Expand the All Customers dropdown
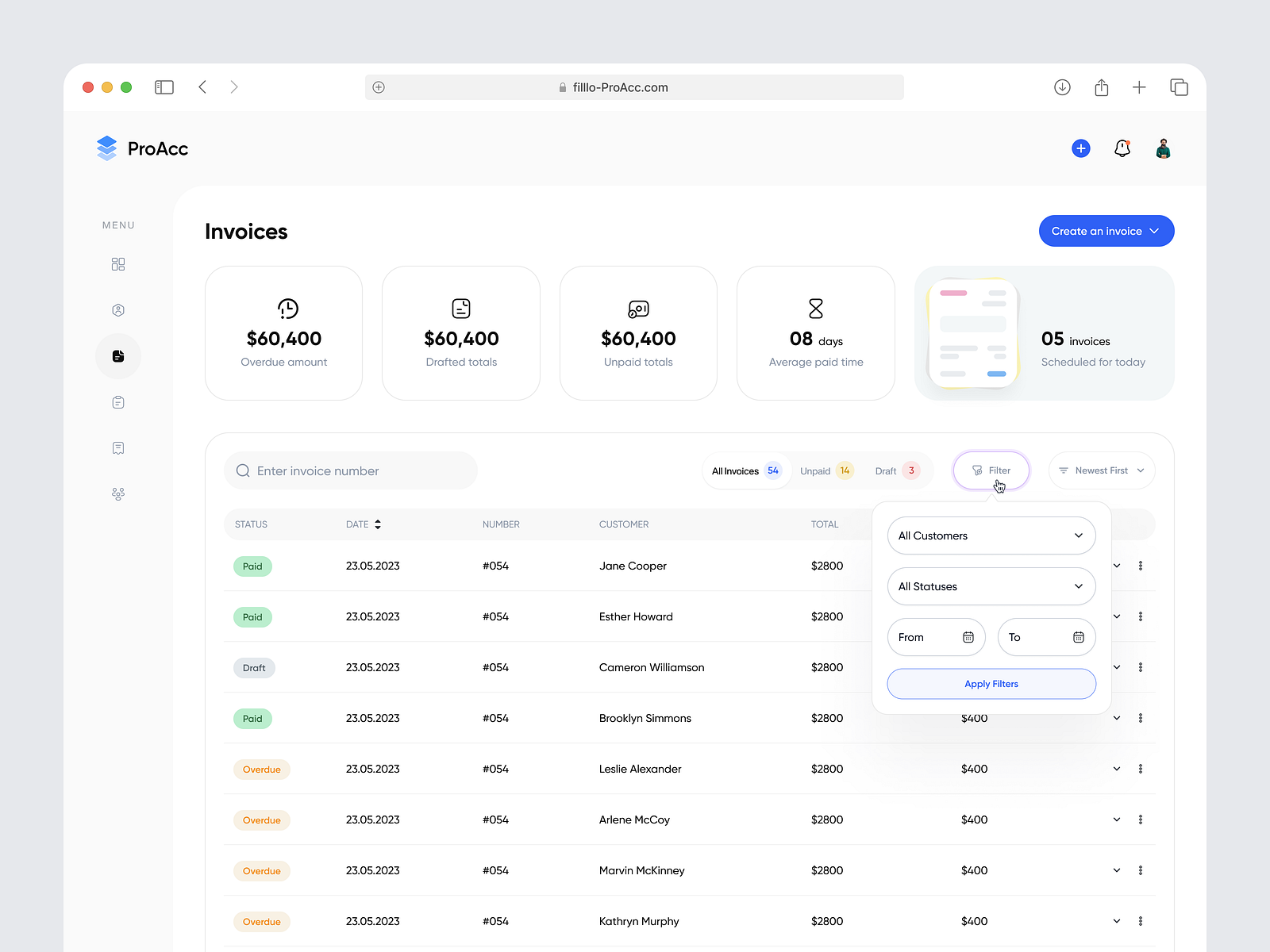 991,535
